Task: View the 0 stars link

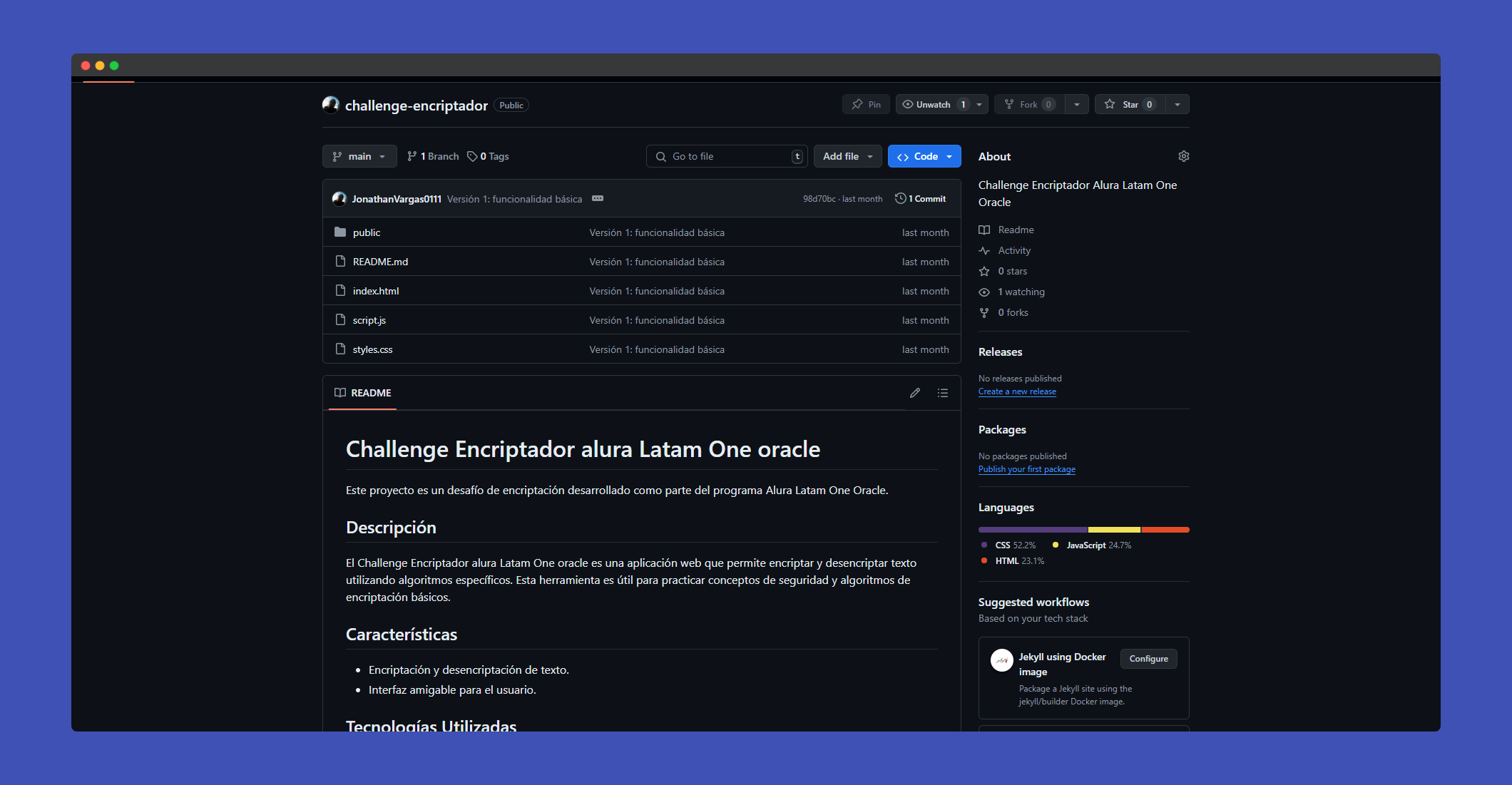Action: tap(1013, 271)
